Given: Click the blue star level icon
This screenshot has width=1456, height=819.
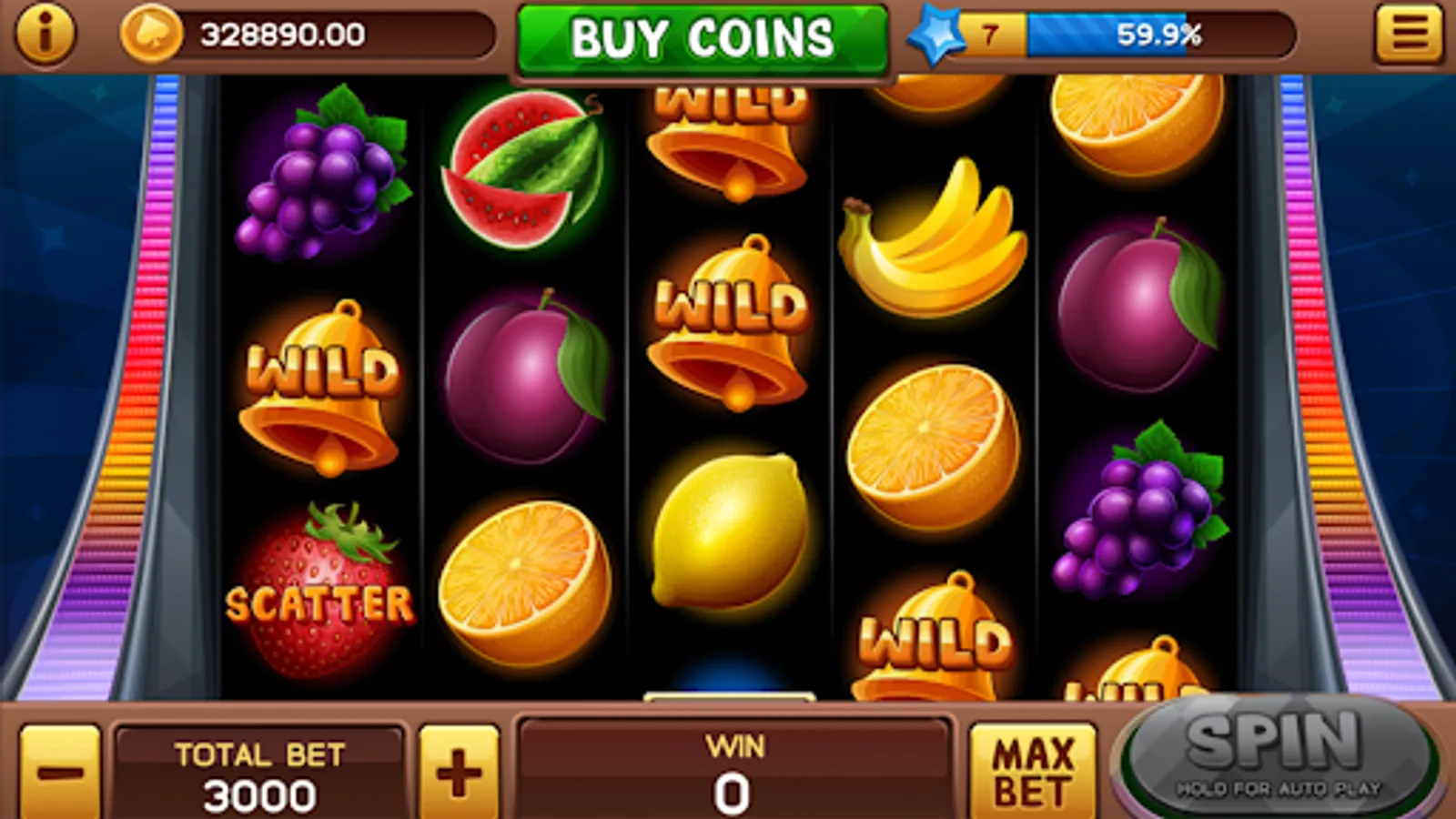Looking at the screenshot, I should point(935,35).
